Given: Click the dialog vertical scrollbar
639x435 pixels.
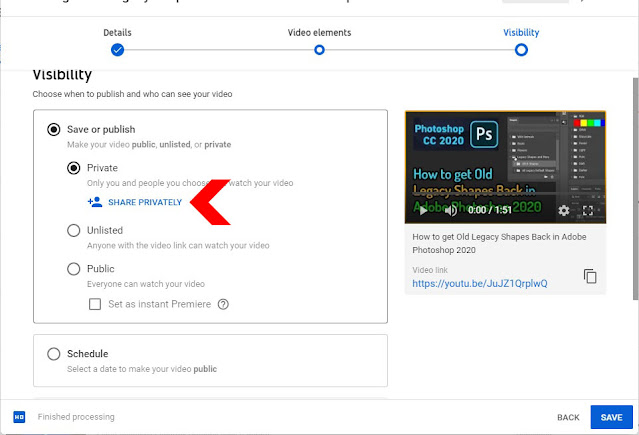Looking at the screenshot, I should point(635,189).
